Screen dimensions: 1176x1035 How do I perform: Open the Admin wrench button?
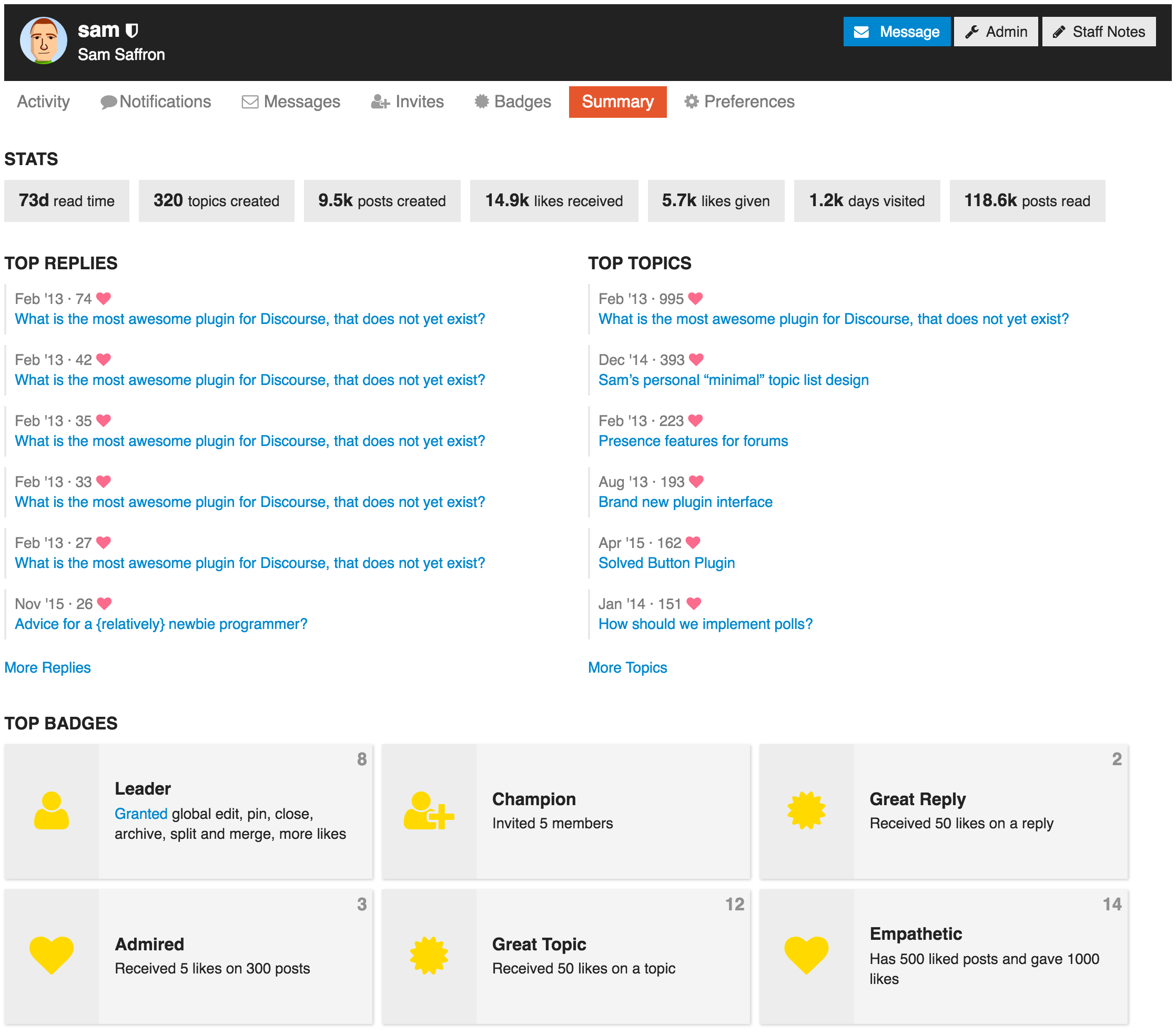pos(996,32)
